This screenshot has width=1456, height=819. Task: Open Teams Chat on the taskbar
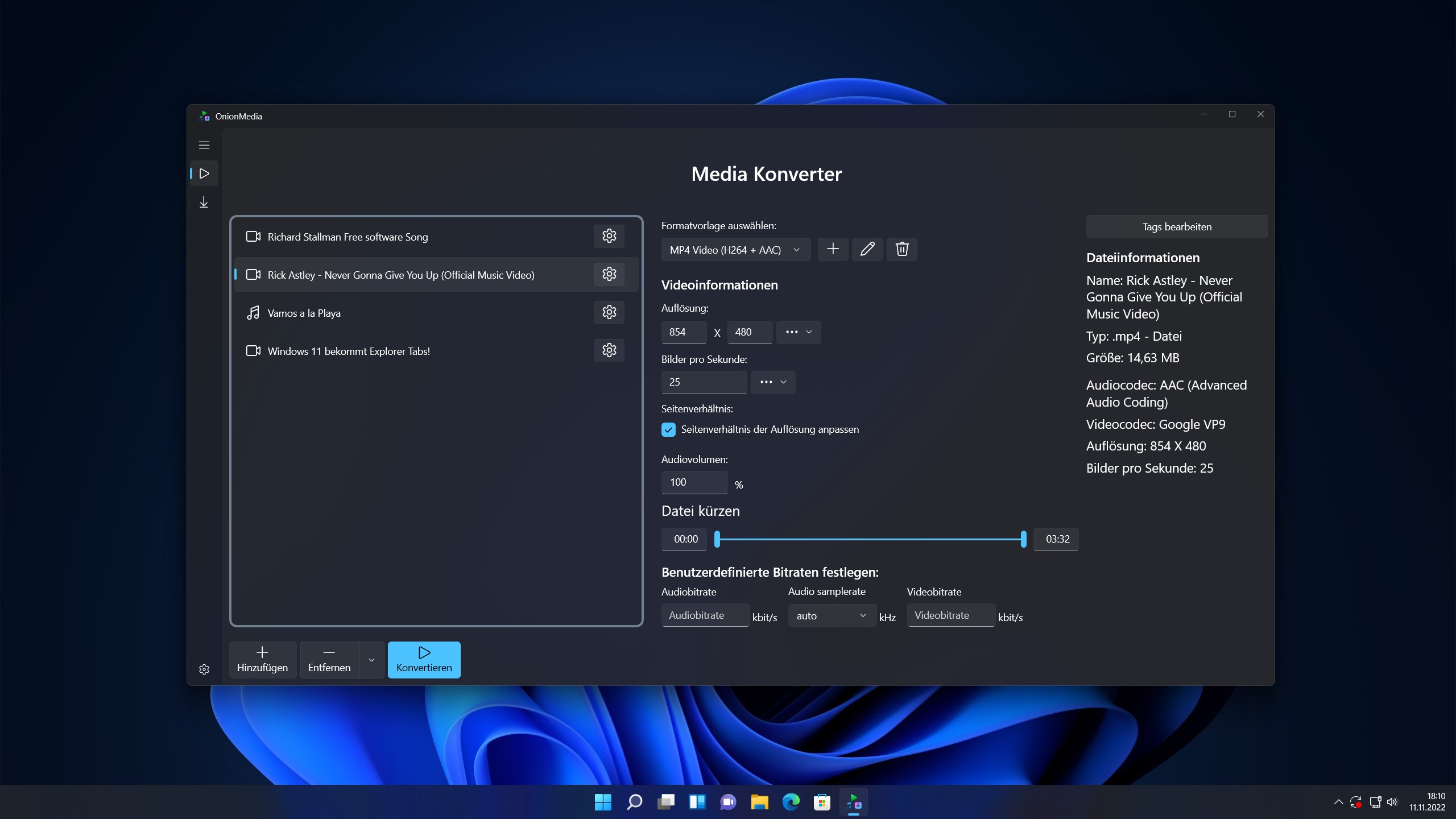(x=728, y=802)
